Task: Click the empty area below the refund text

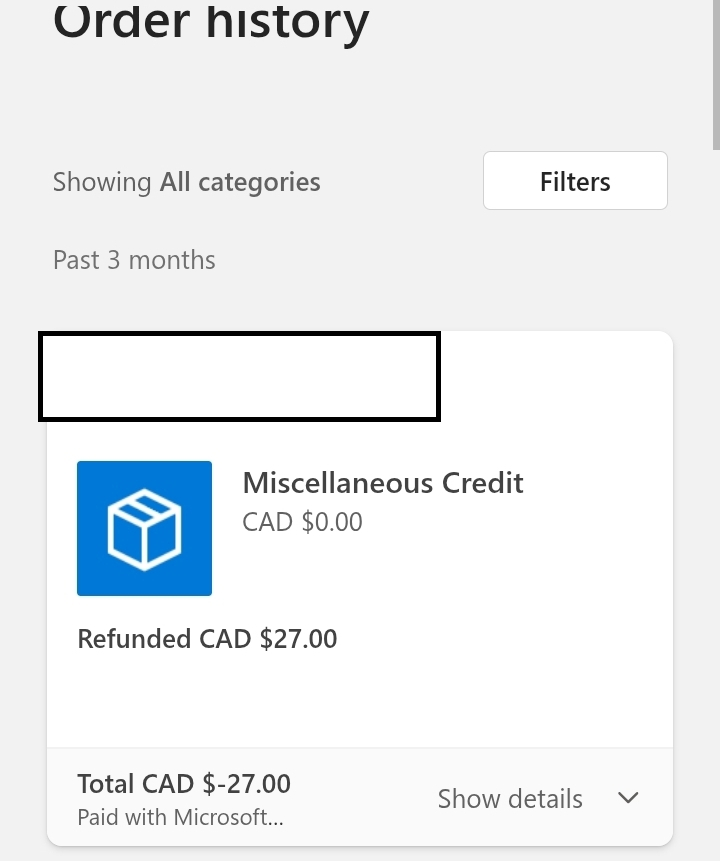Action: 360,700
